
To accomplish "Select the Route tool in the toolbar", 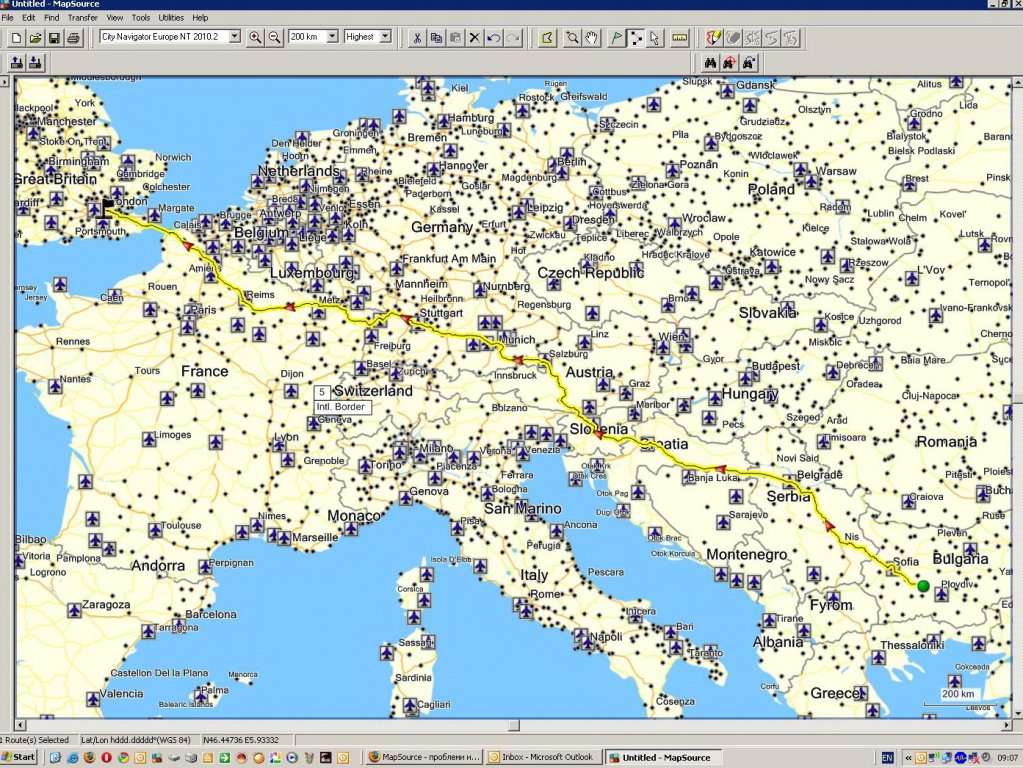I will (x=636, y=38).
